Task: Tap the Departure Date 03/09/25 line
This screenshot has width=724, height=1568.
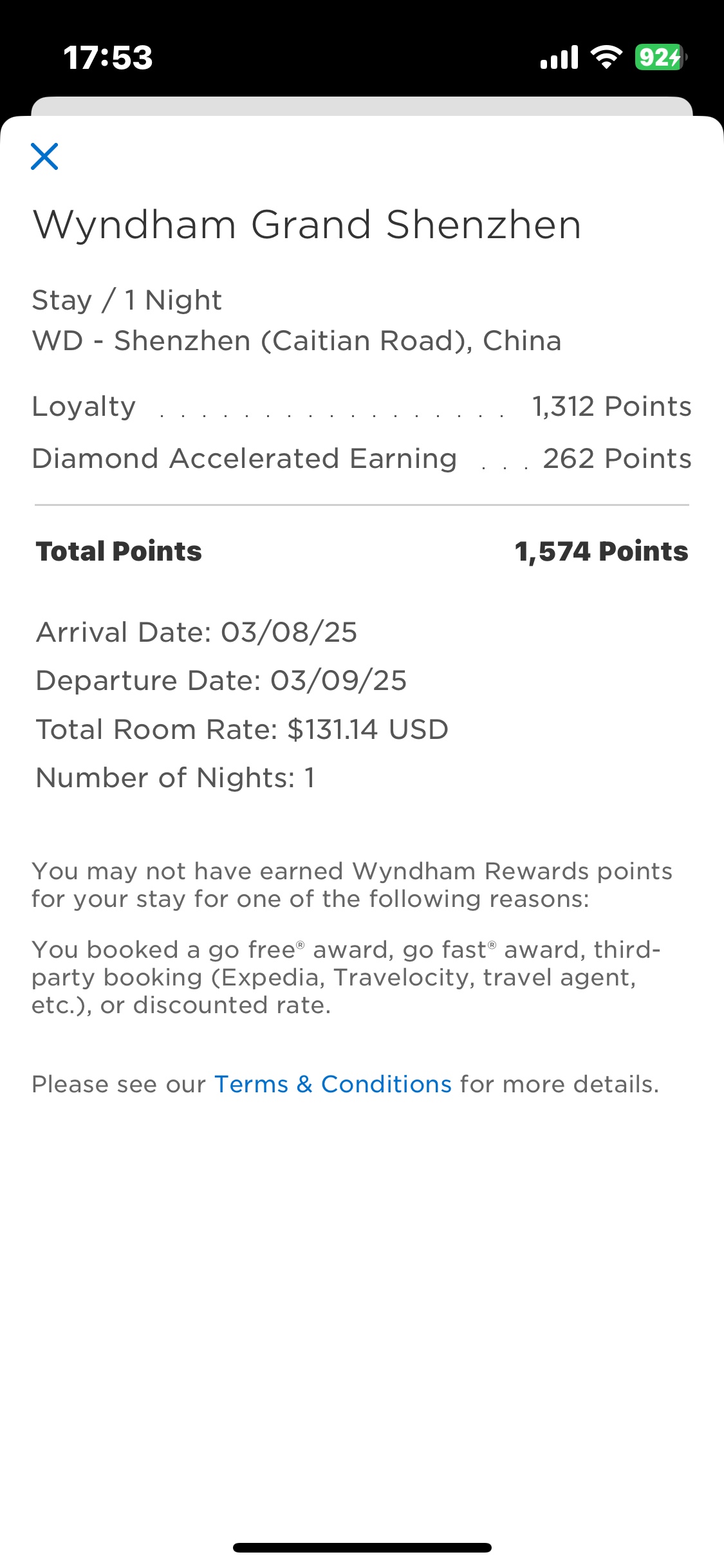Action: tap(221, 680)
